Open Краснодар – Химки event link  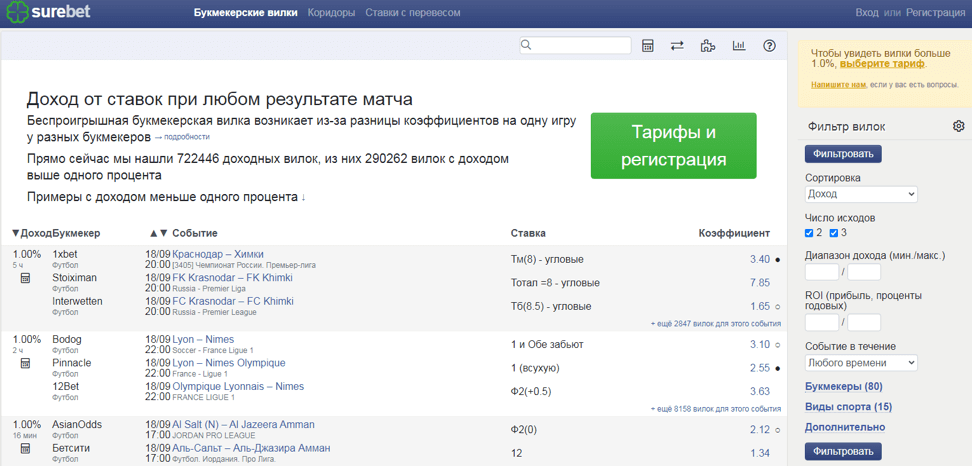click(x=218, y=254)
